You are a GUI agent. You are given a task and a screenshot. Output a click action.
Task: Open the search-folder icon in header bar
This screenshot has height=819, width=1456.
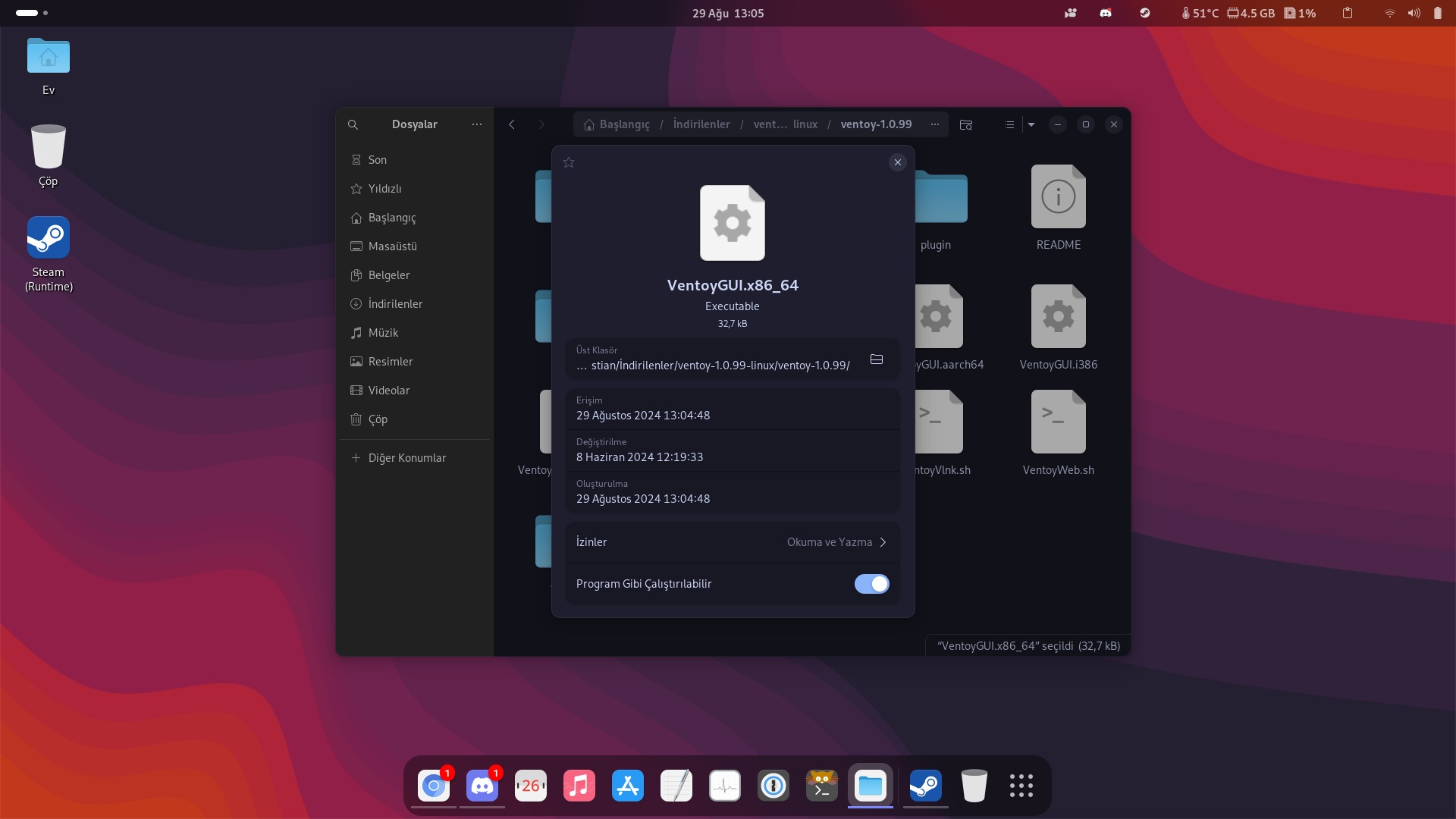(965, 124)
